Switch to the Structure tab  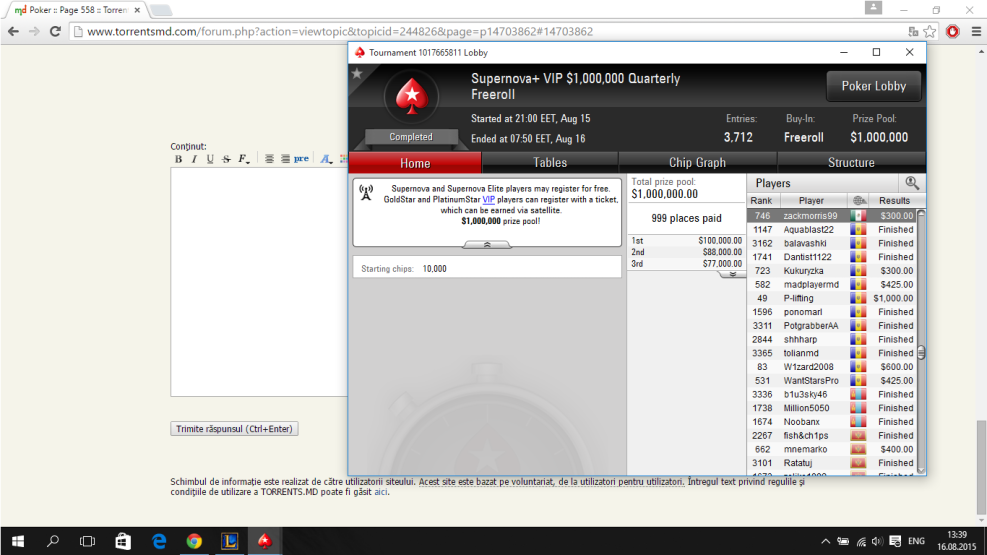coord(851,163)
